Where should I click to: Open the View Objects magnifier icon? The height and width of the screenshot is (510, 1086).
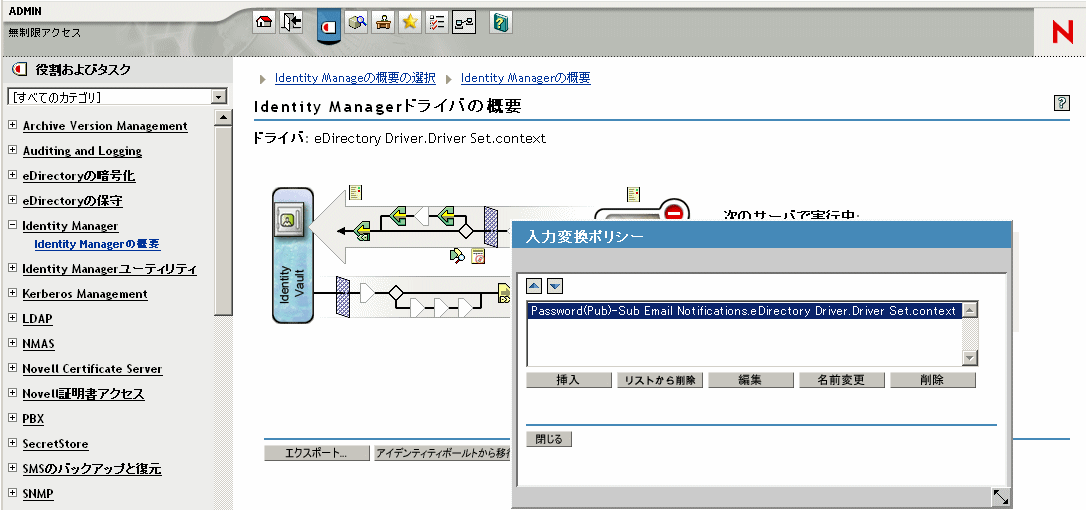357,21
